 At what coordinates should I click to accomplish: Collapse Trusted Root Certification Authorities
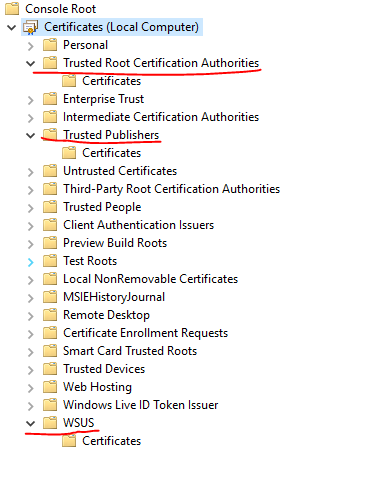tap(31, 63)
